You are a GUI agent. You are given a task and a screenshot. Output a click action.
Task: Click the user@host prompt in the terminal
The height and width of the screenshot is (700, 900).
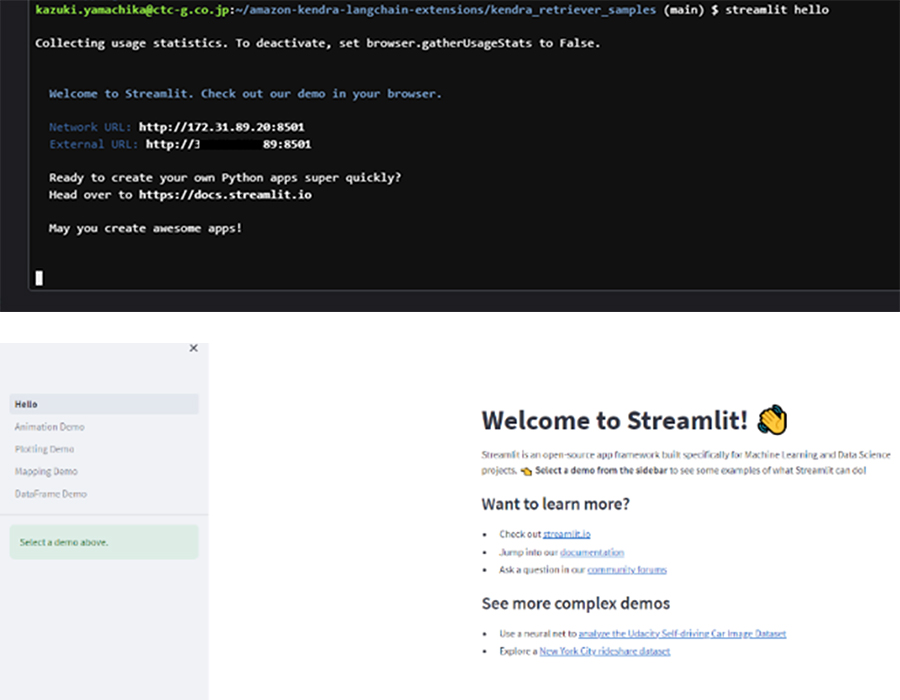(x=132, y=10)
